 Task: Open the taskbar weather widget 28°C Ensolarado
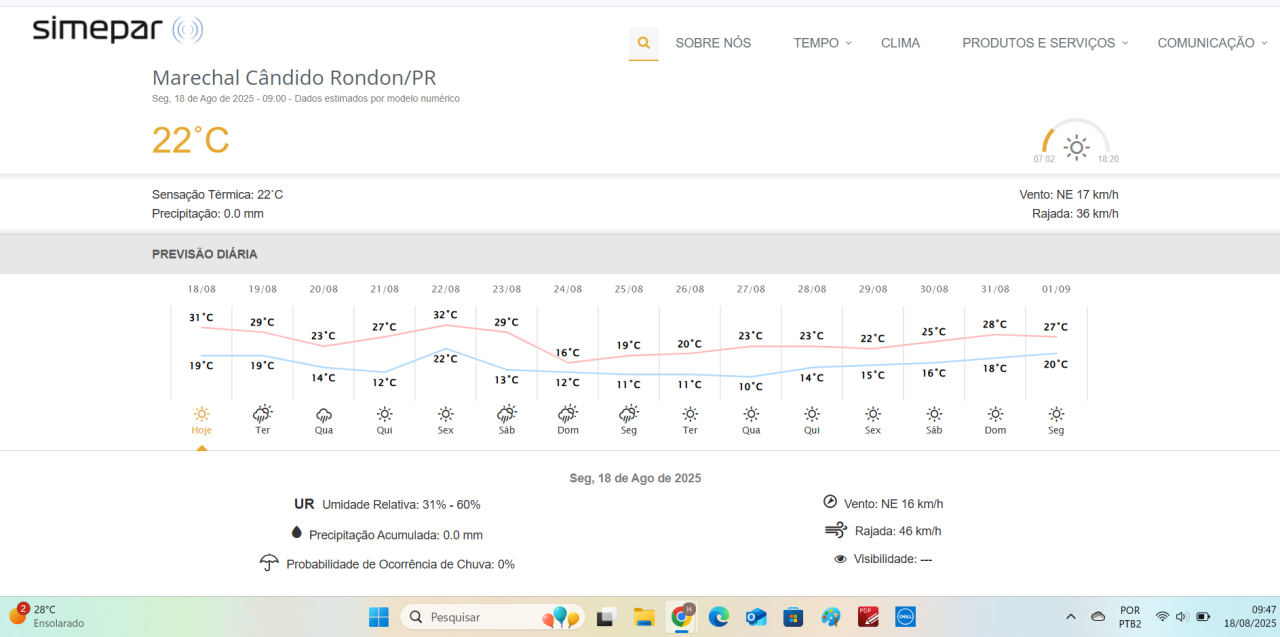coord(47,615)
